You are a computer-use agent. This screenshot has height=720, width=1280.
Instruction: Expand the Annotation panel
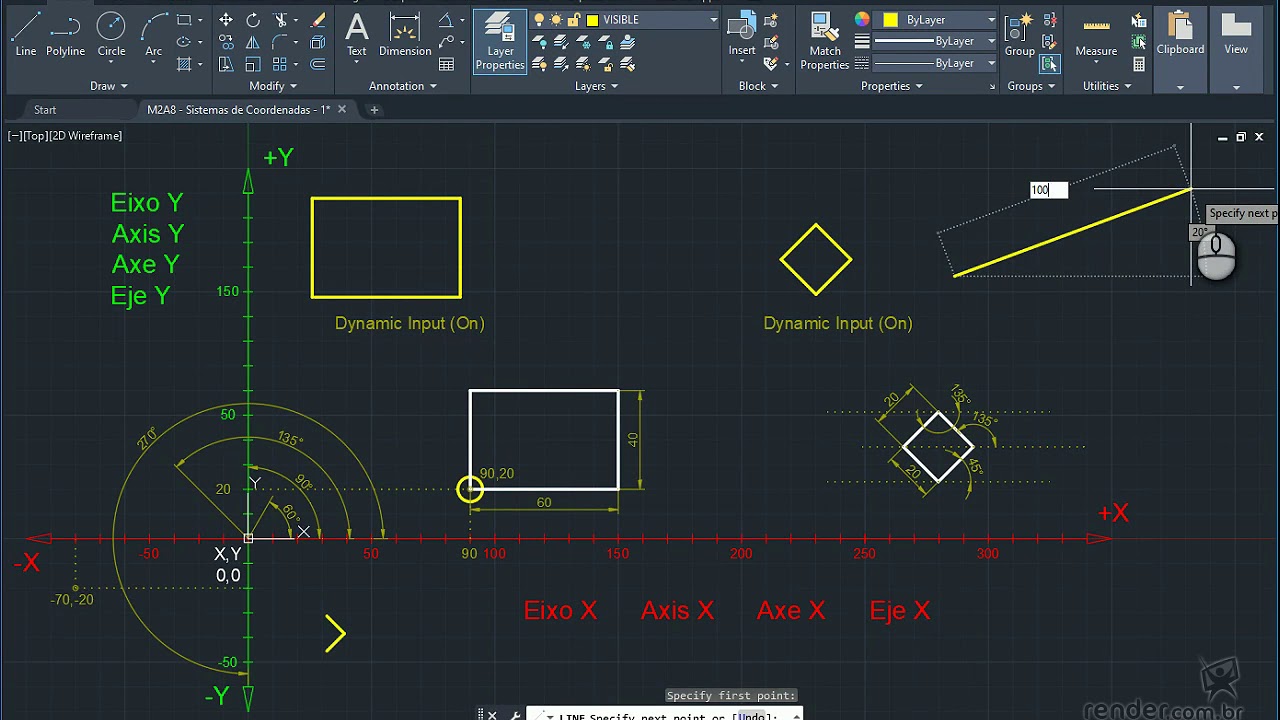pyautogui.click(x=403, y=86)
